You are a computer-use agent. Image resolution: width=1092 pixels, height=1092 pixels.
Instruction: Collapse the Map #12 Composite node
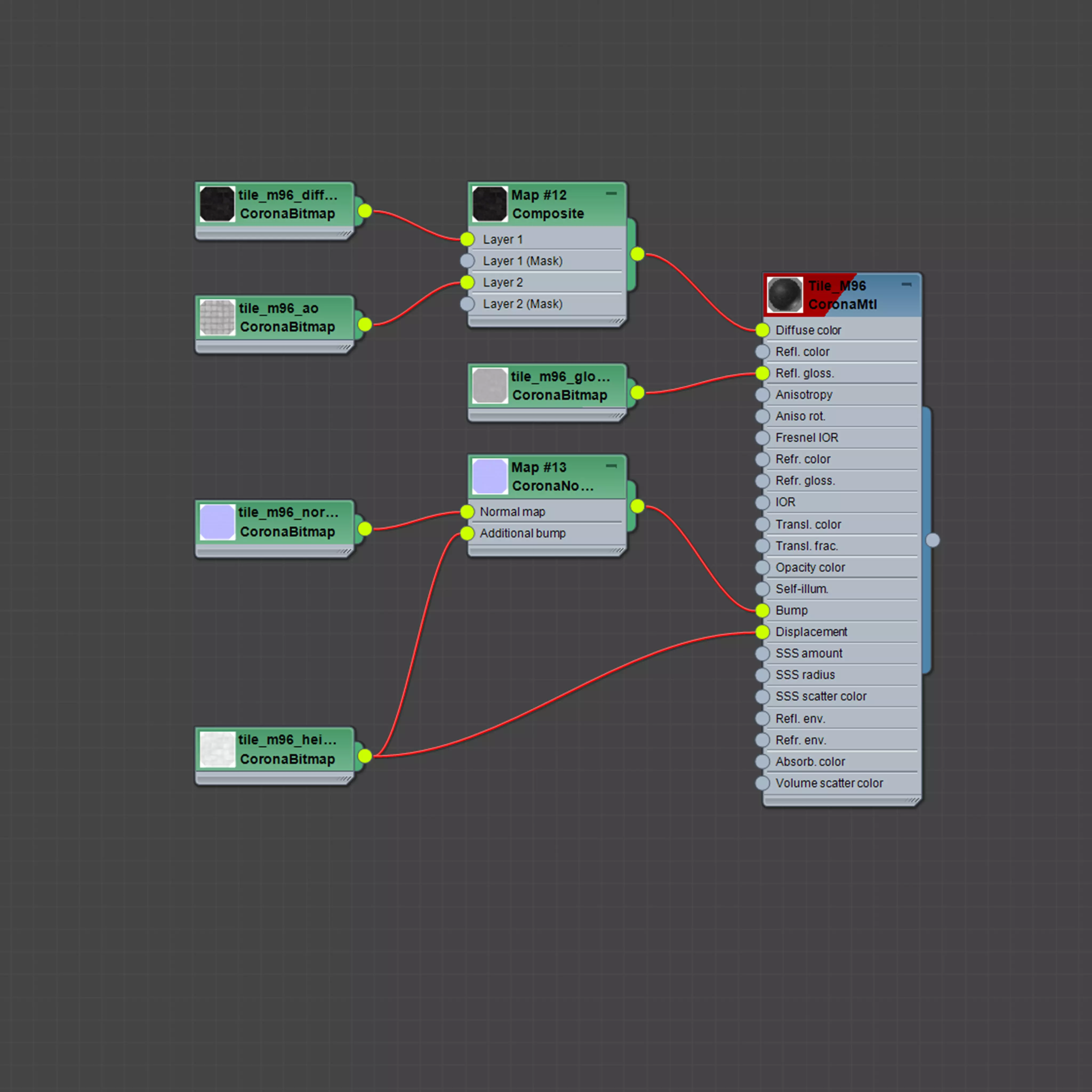611,193
